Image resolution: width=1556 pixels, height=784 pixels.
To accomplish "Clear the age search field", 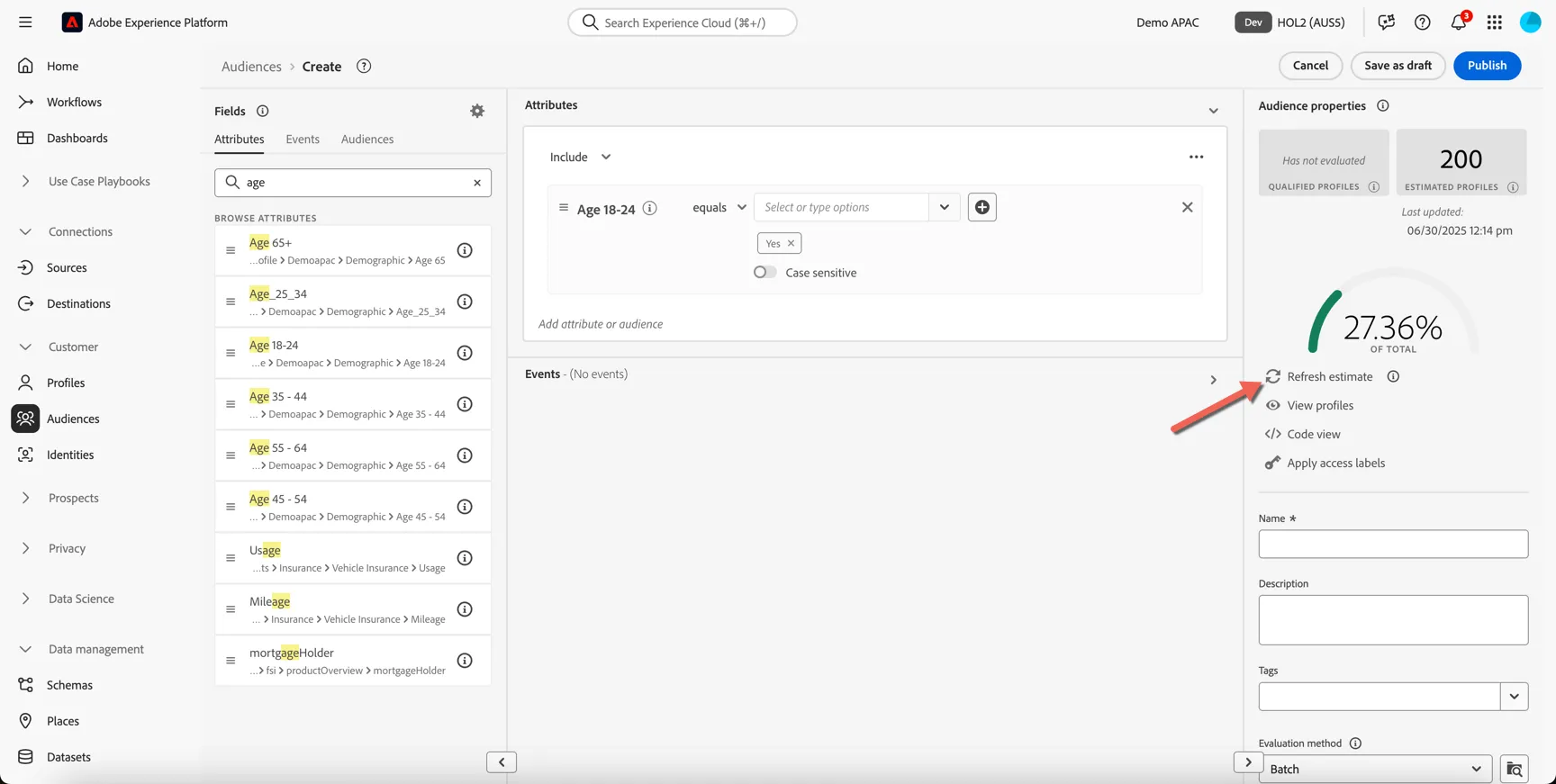I will [x=477, y=183].
